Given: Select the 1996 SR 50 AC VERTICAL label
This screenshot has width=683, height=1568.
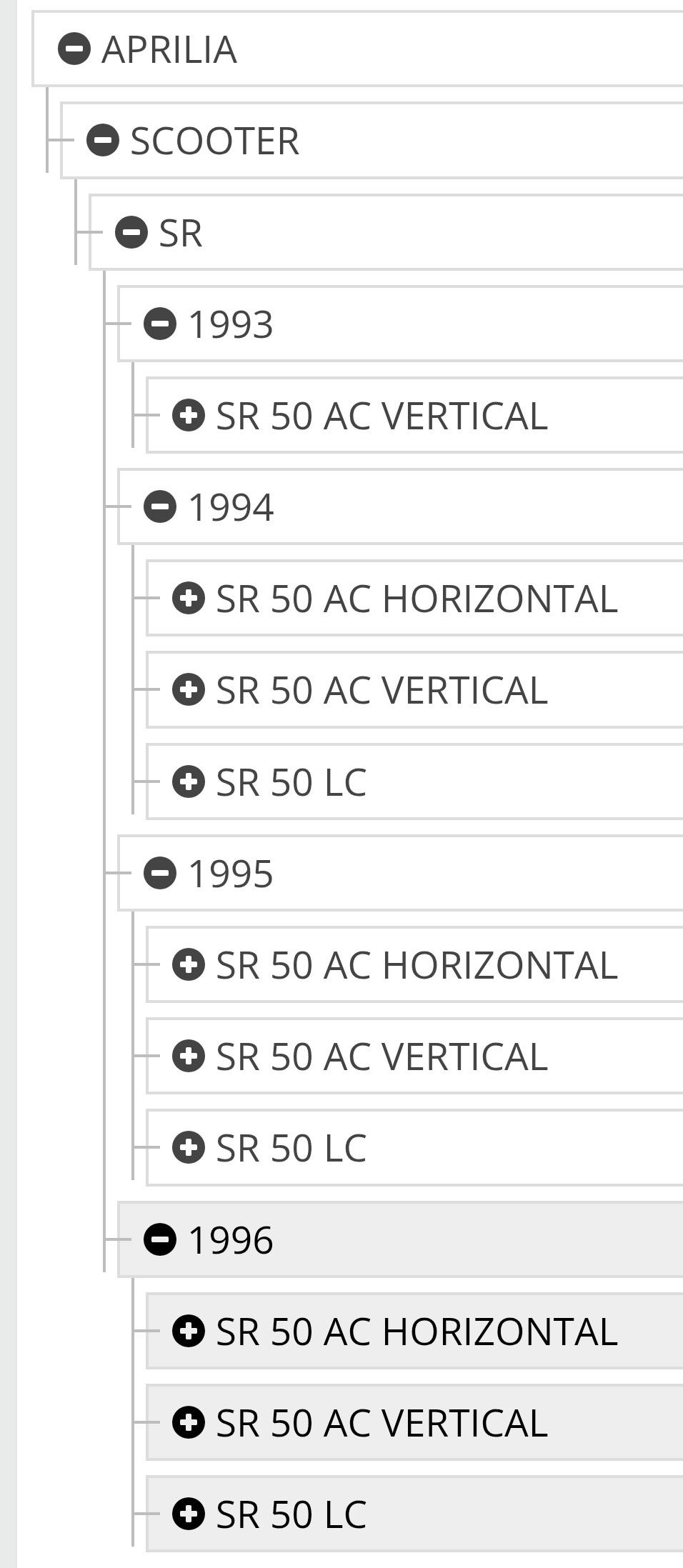Looking at the screenshot, I should click(382, 1422).
